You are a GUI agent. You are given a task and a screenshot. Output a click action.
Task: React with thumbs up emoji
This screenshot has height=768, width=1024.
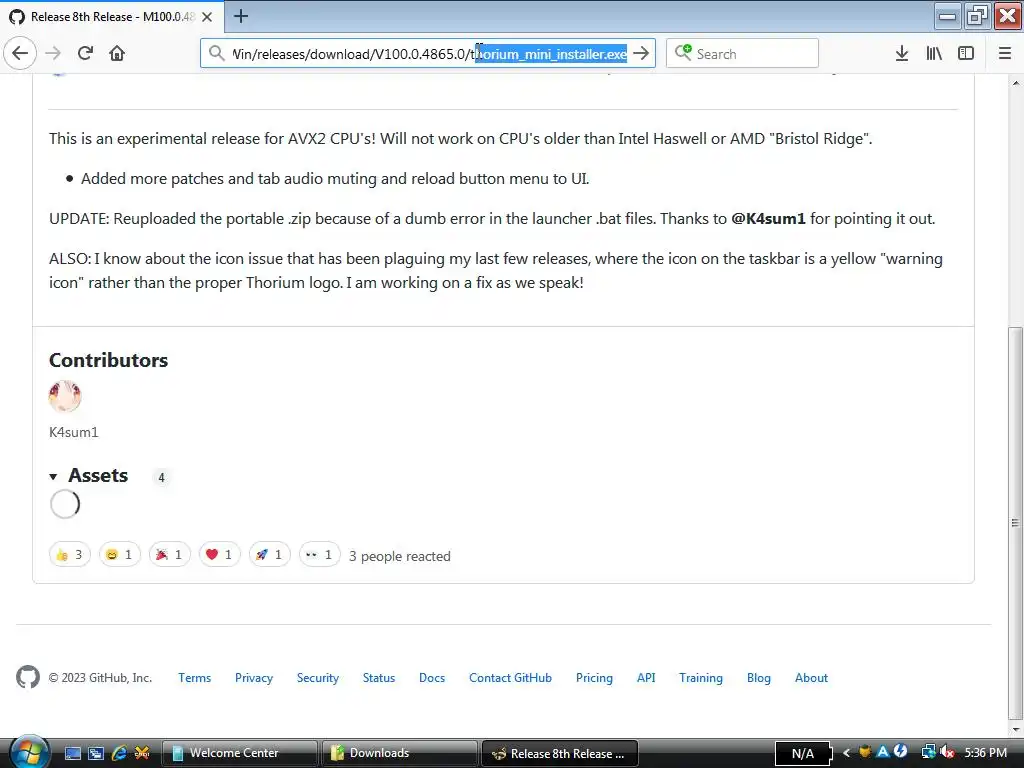(x=69, y=555)
